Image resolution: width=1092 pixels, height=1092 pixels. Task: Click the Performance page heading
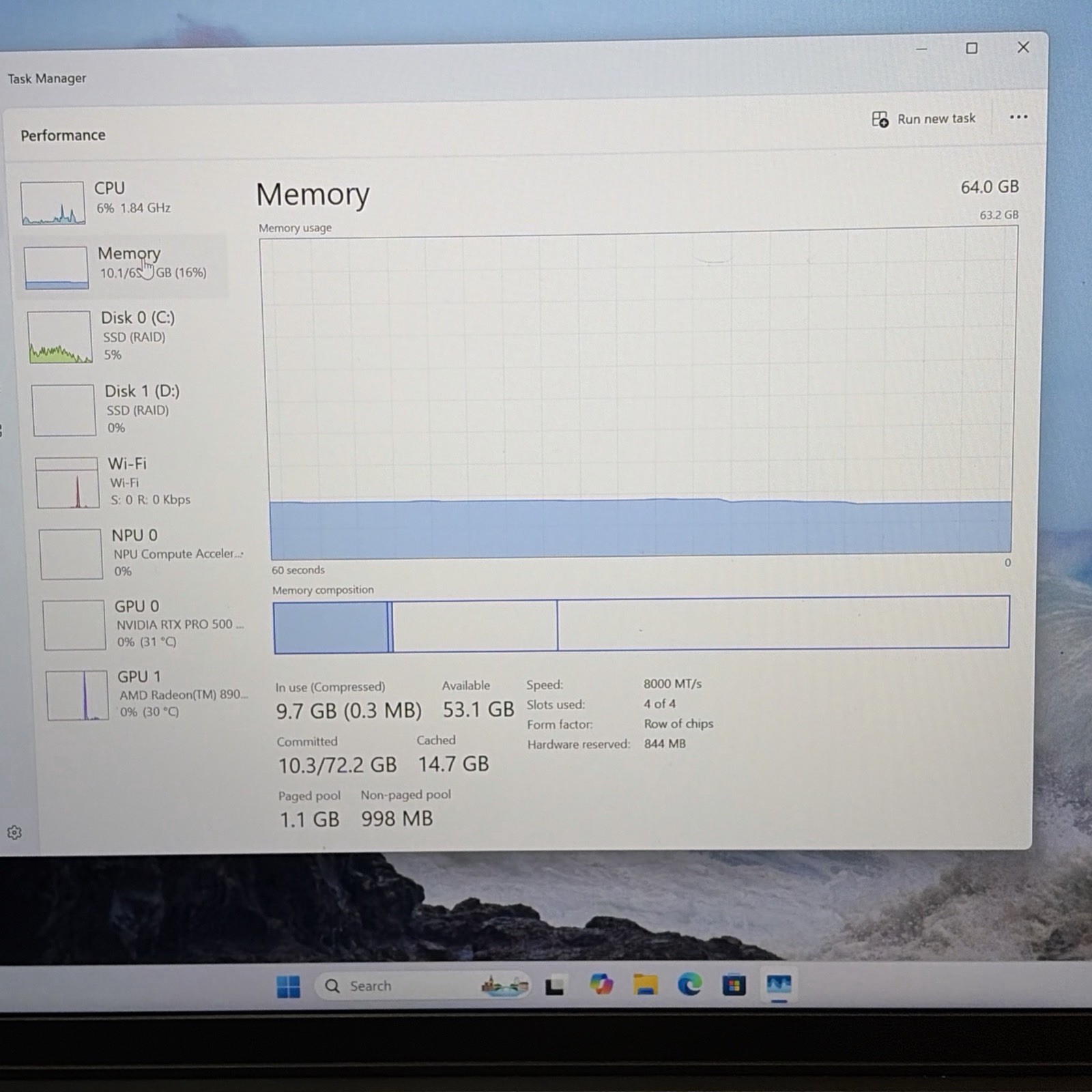click(63, 135)
